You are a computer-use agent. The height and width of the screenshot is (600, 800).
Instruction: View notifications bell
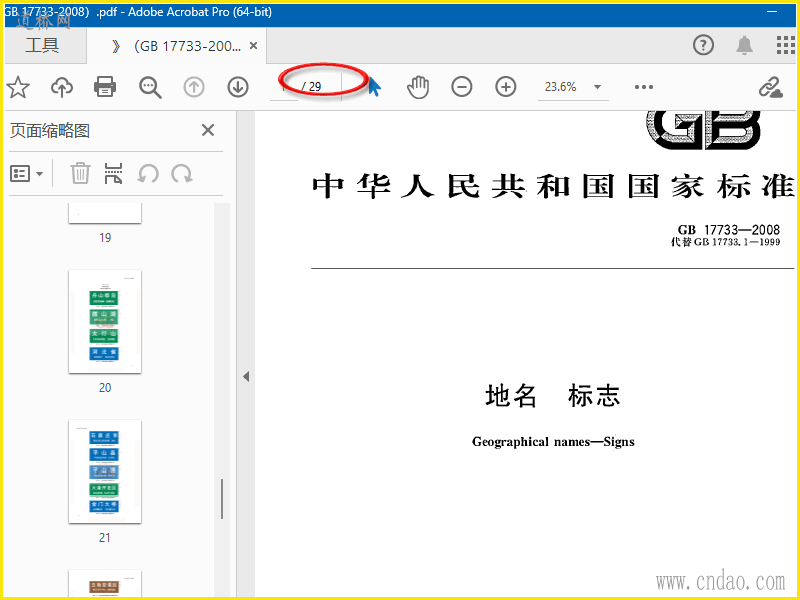744,45
